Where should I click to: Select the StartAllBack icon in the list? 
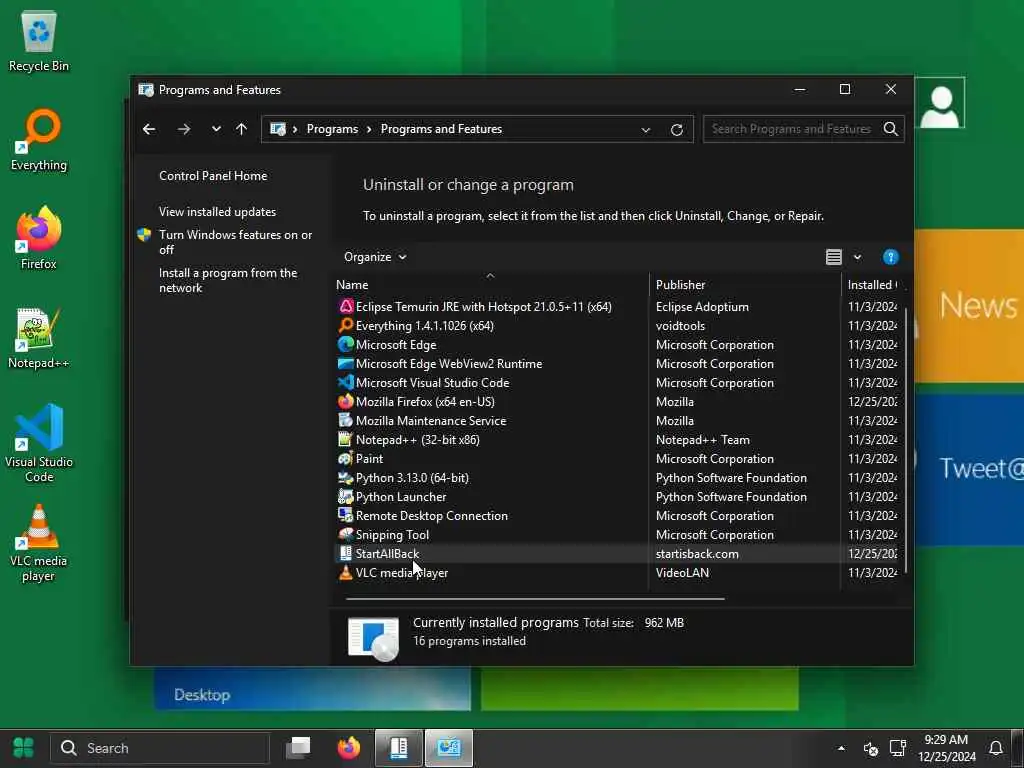[x=345, y=553]
